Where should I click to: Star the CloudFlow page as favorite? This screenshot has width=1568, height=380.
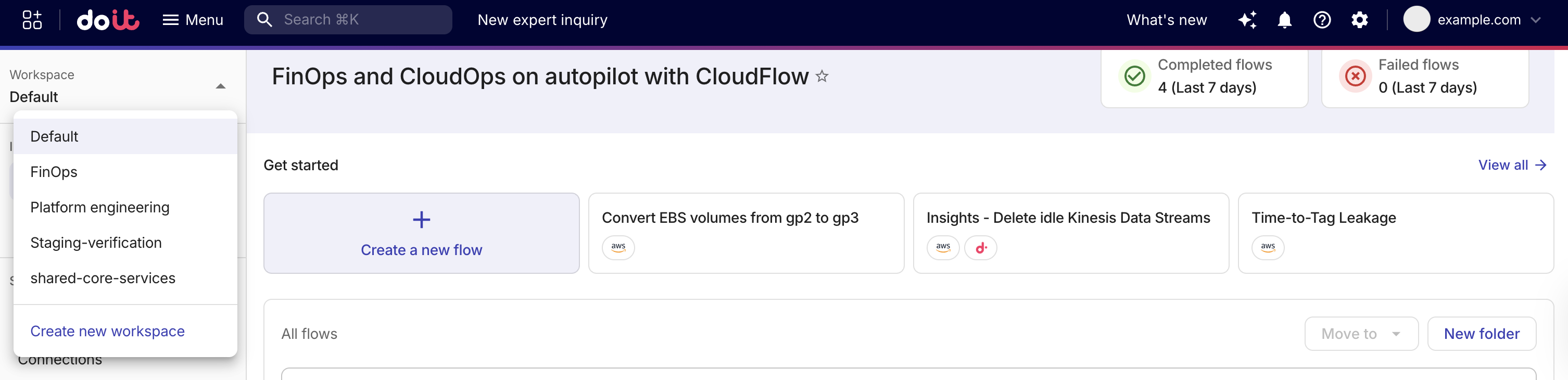click(x=821, y=77)
